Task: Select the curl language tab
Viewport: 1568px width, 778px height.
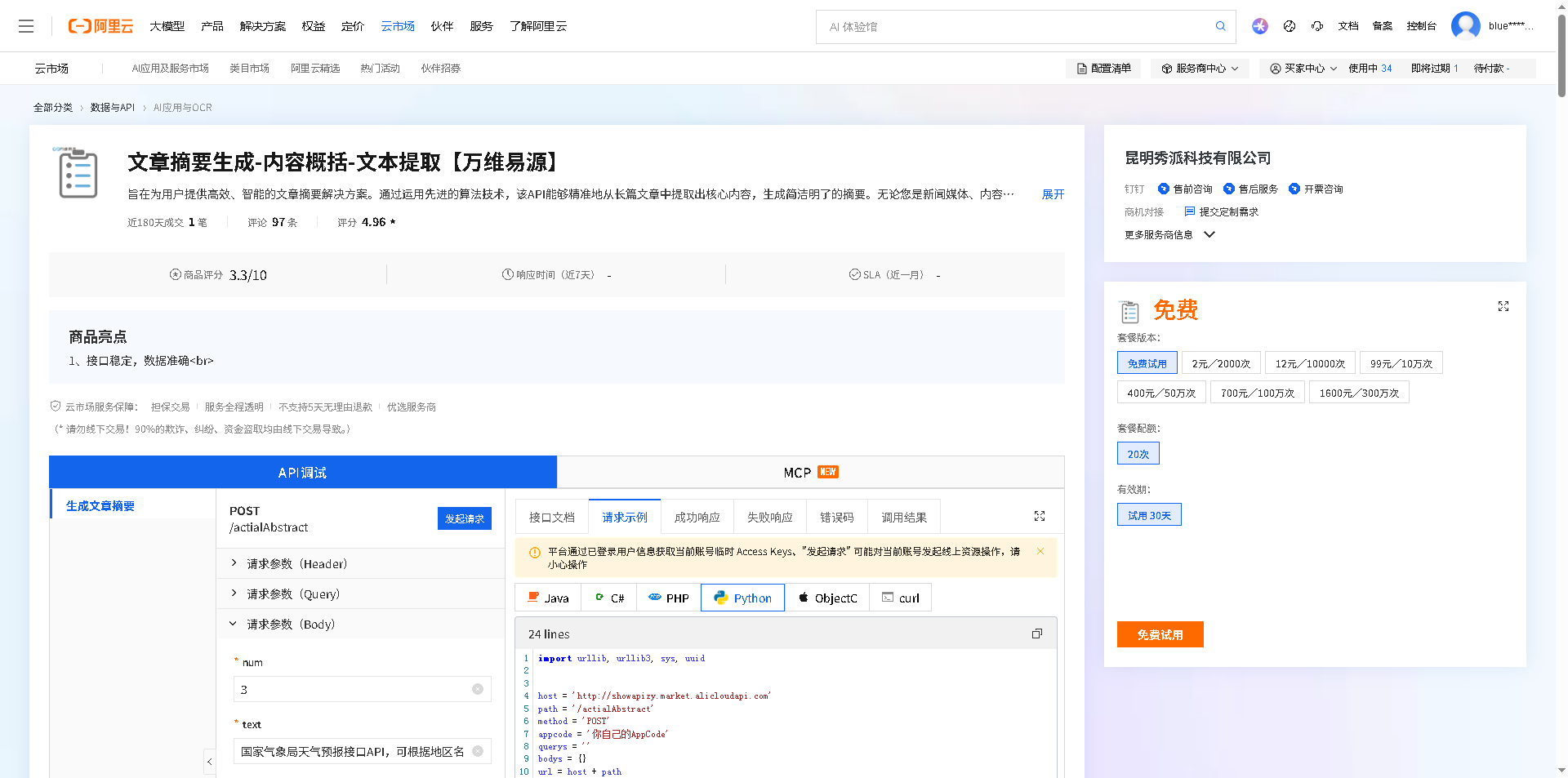Action: tap(900, 598)
